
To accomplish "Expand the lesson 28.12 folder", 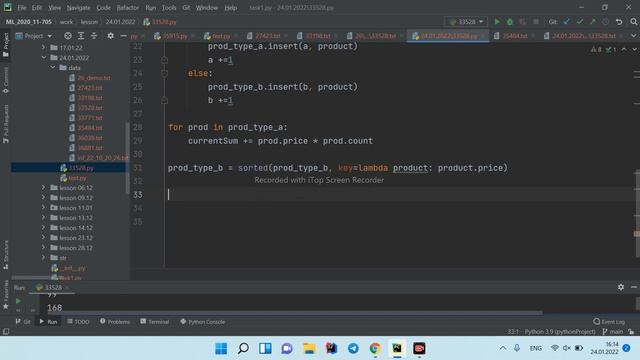I will pyautogui.click(x=44, y=247).
